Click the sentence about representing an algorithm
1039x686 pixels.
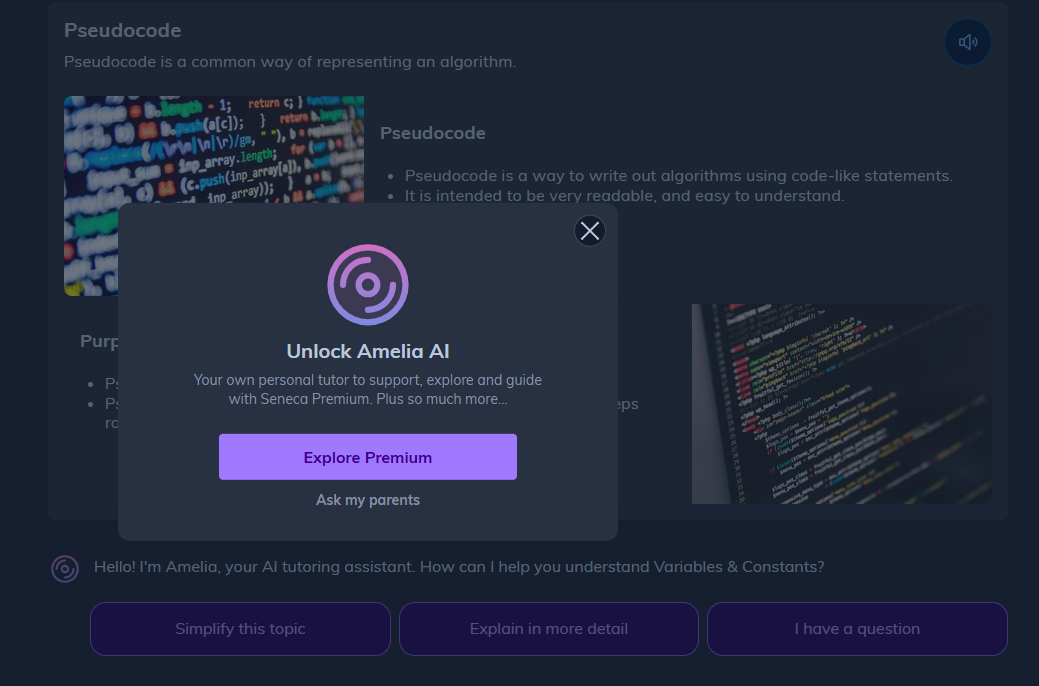290,62
